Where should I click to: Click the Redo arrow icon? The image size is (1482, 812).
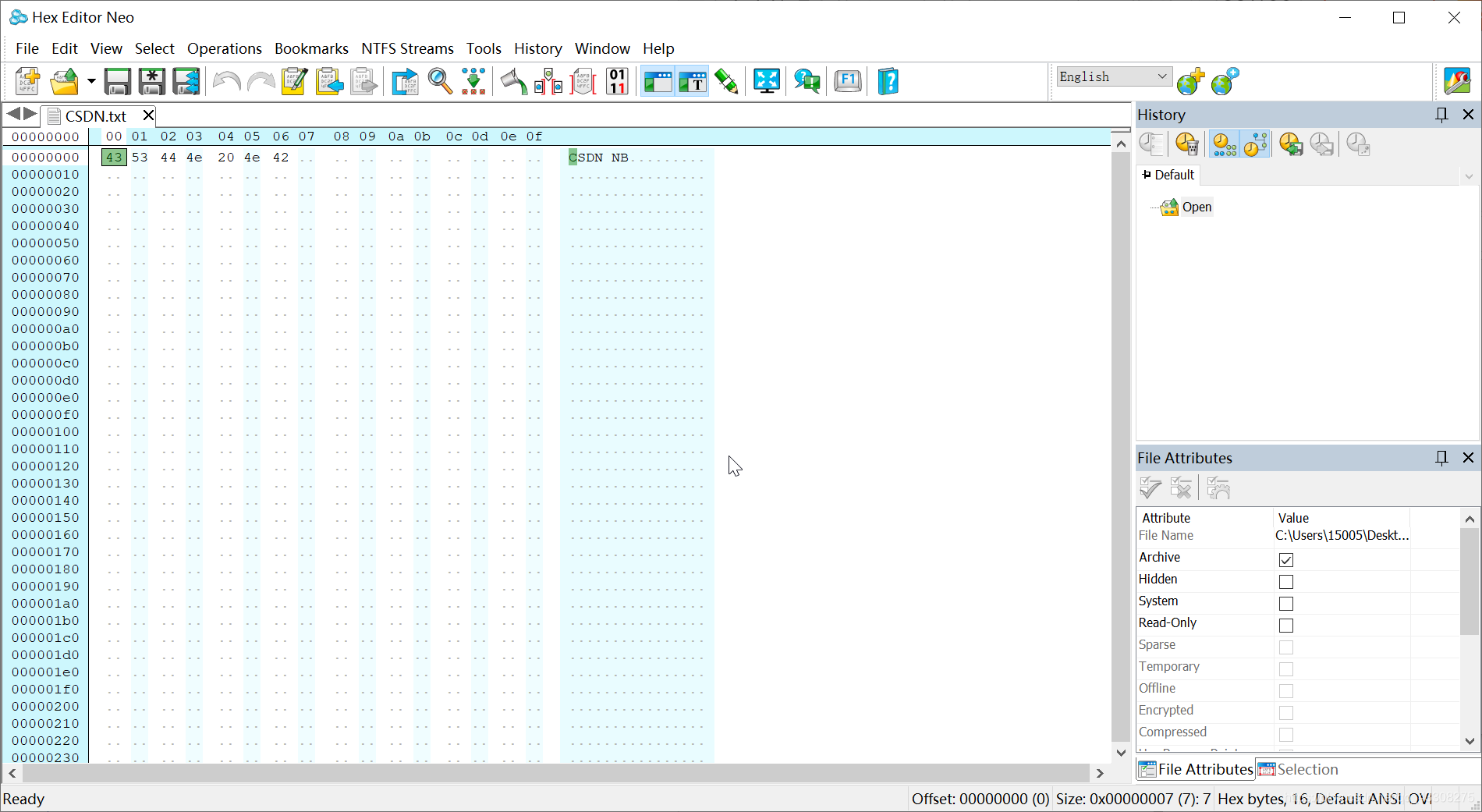[x=261, y=81]
